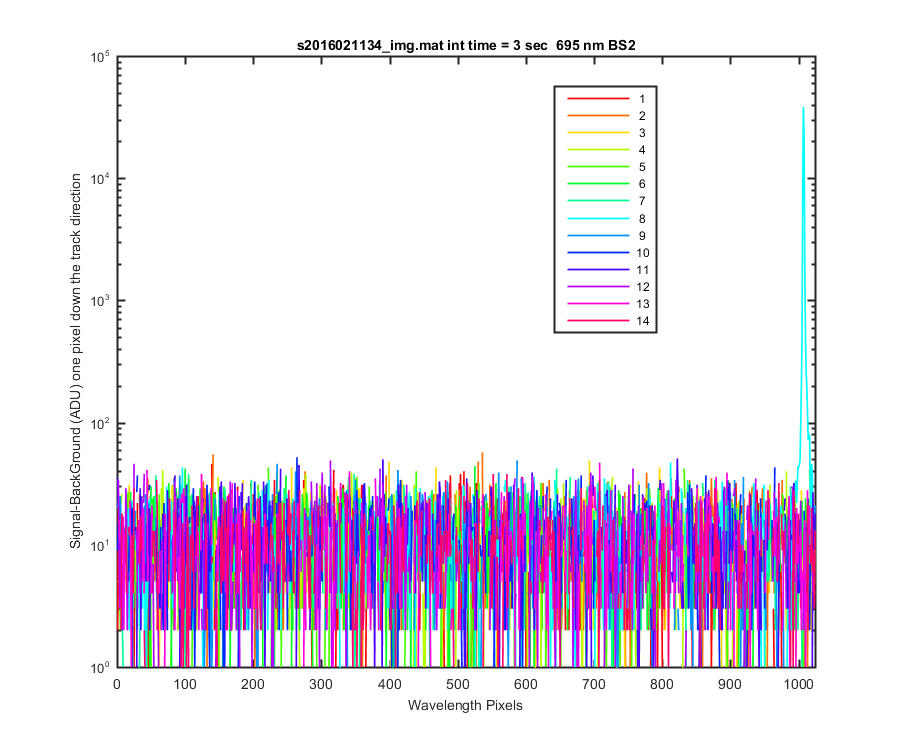Click legend label 2
The height and width of the screenshot is (750, 900).
click(642, 116)
